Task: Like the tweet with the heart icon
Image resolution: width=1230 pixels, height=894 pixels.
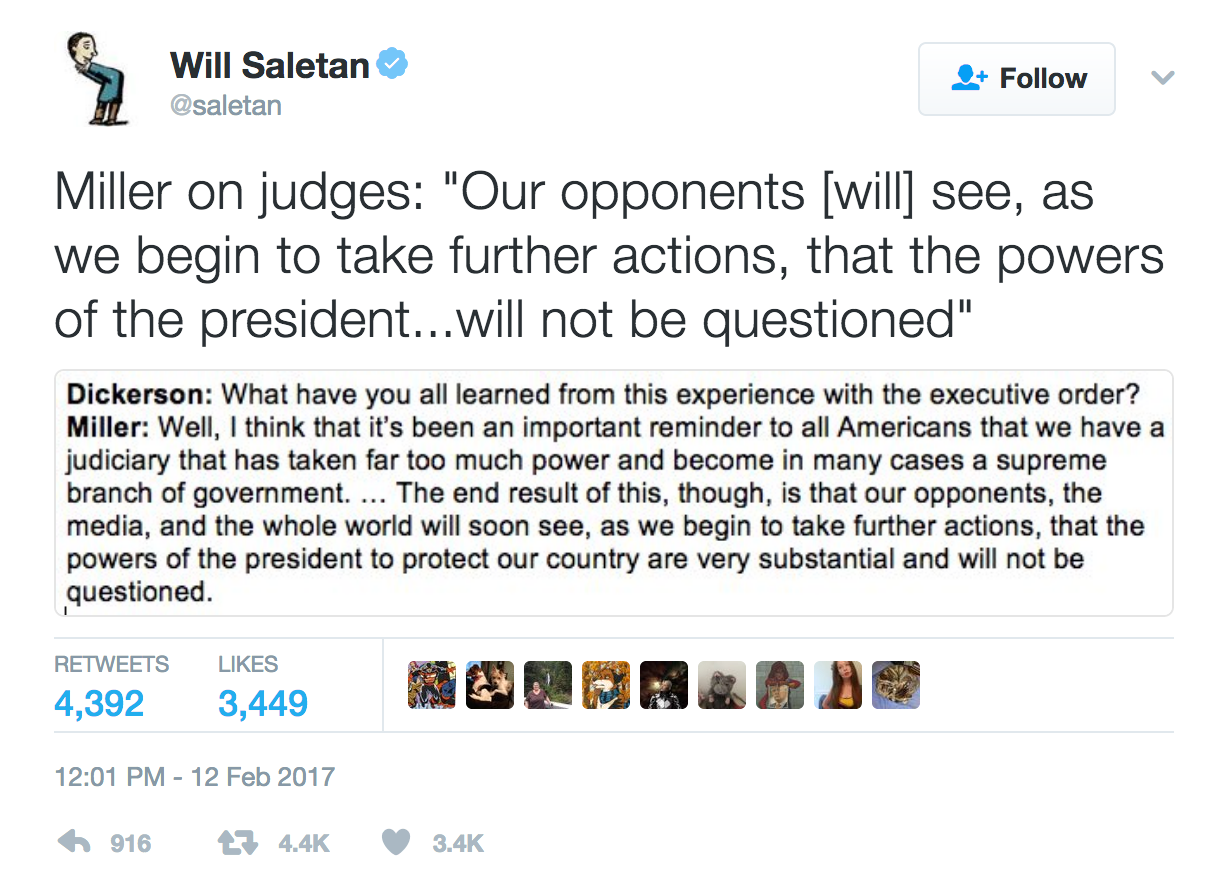Action: coord(397,843)
